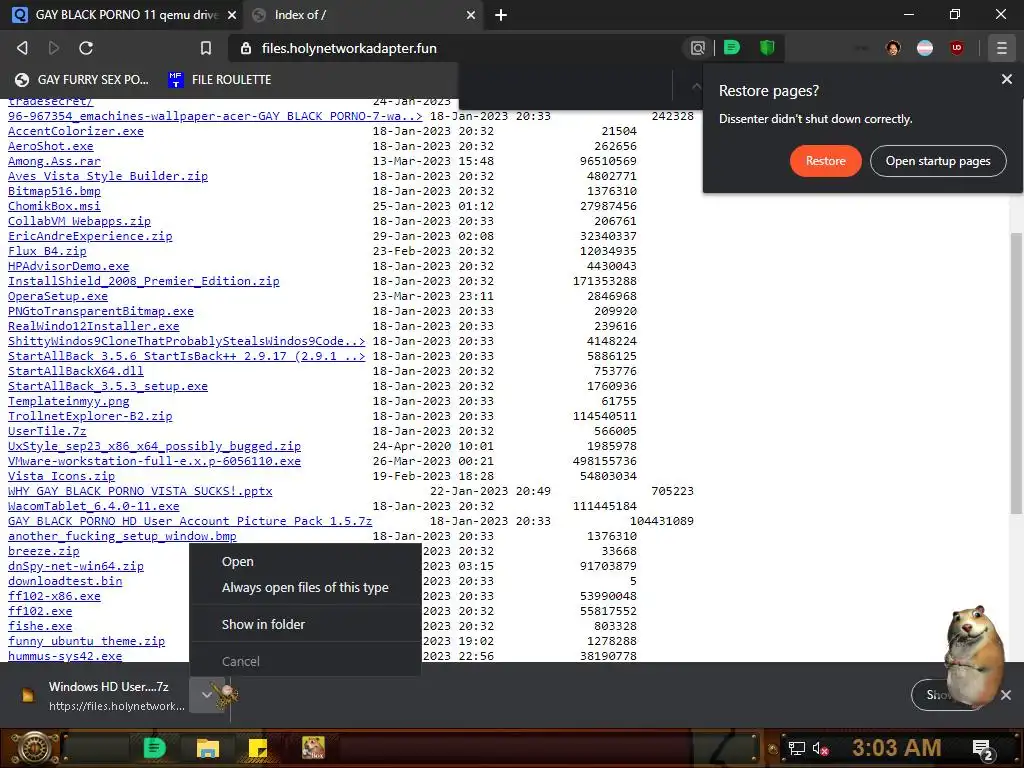Open the steampunk Start button
The image size is (1024, 768).
tap(33, 748)
